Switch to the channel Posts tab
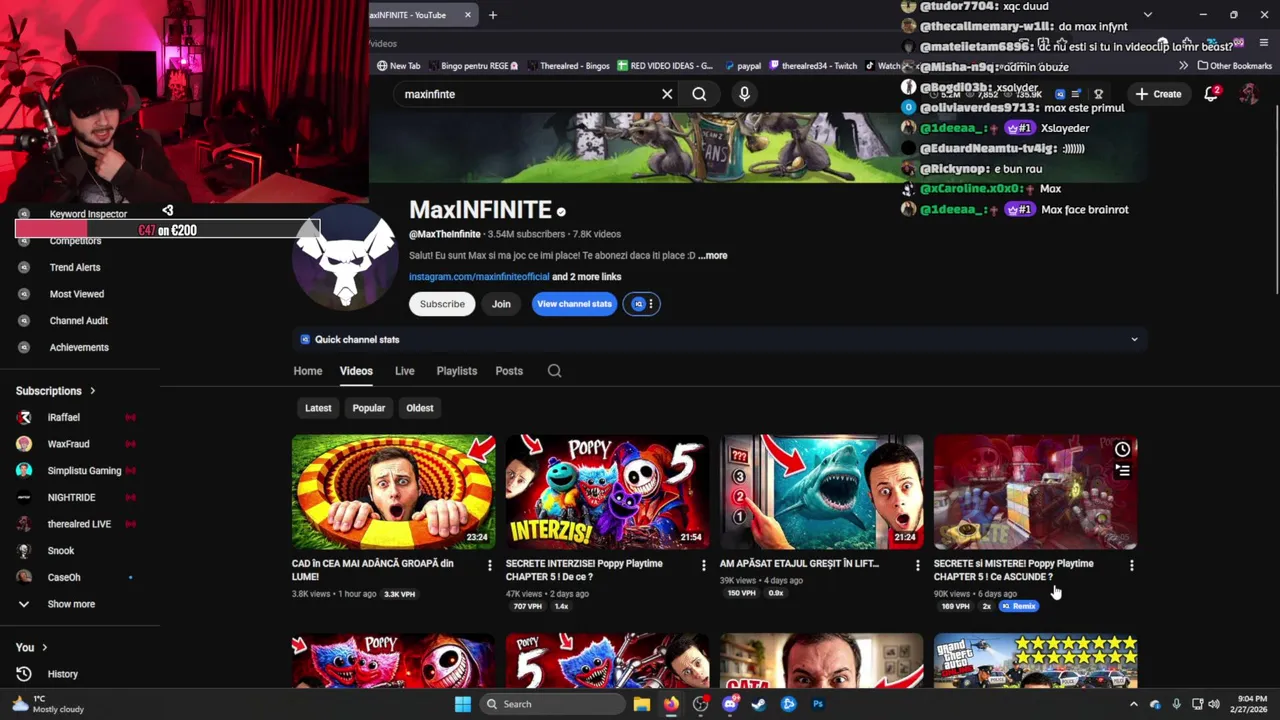1280x720 pixels. [x=509, y=371]
